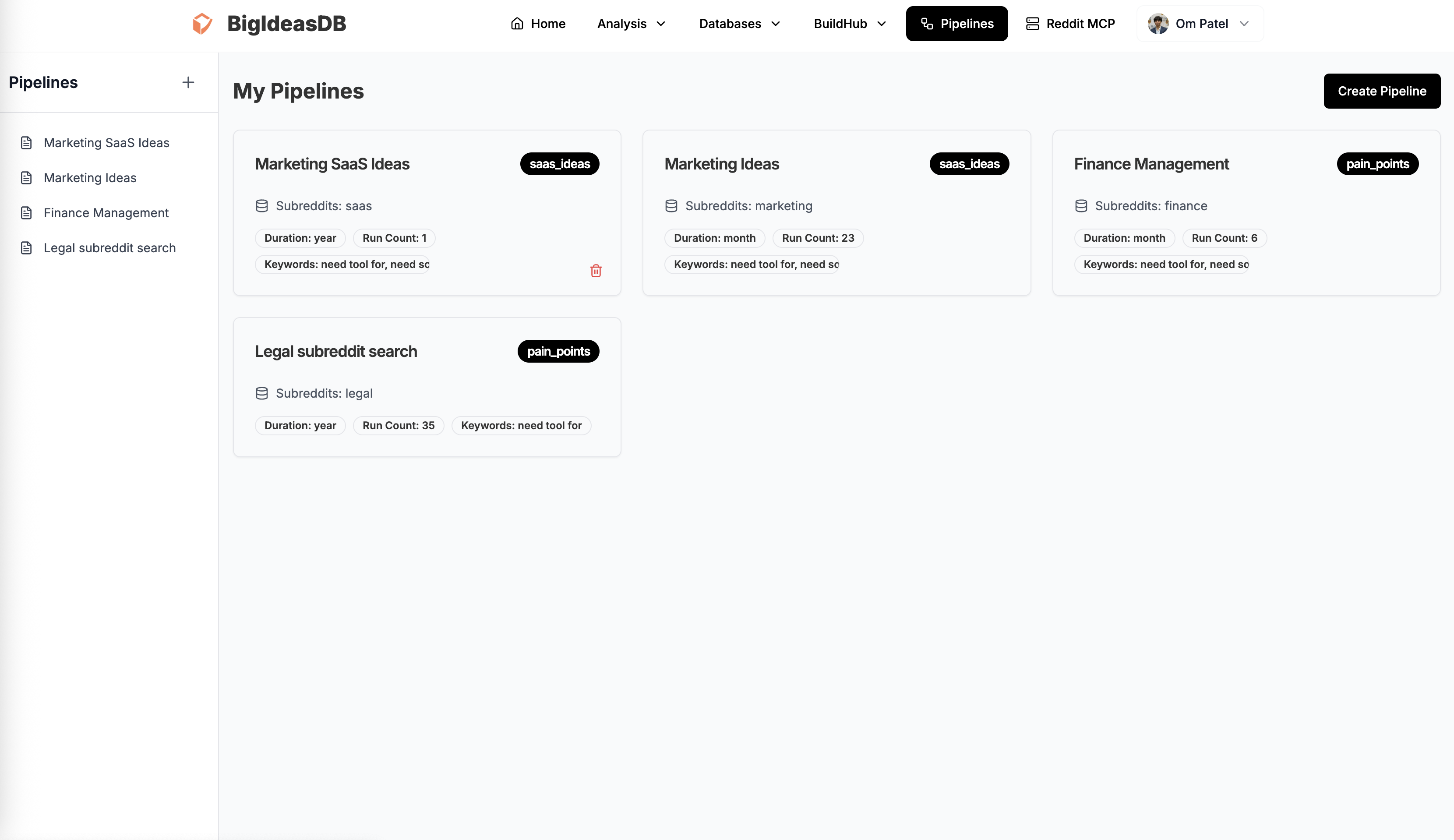
Task: Click the document icon beside Marketing Ideas
Action: (x=27, y=177)
